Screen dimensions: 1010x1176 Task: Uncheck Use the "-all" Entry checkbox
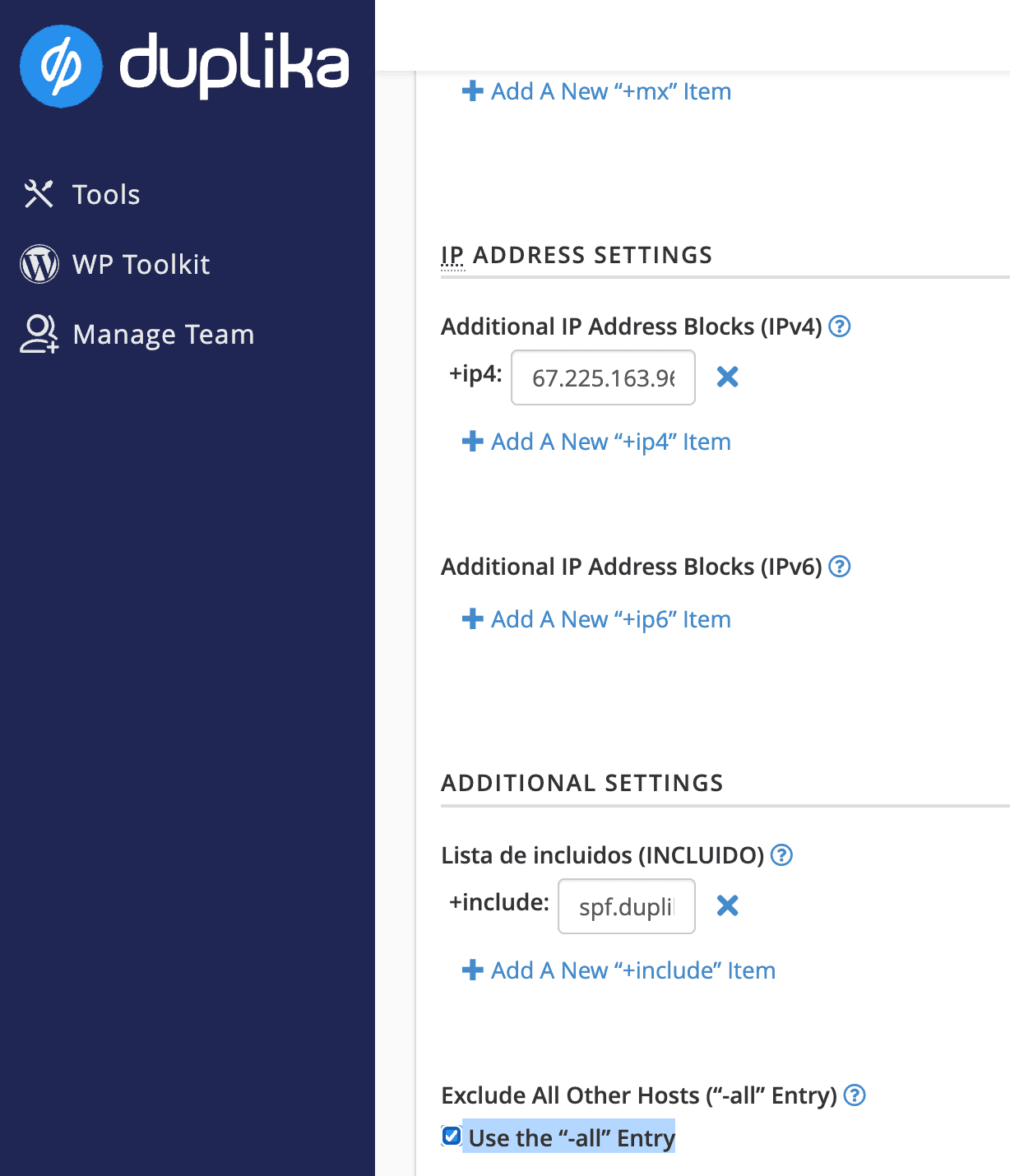coord(452,1137)
